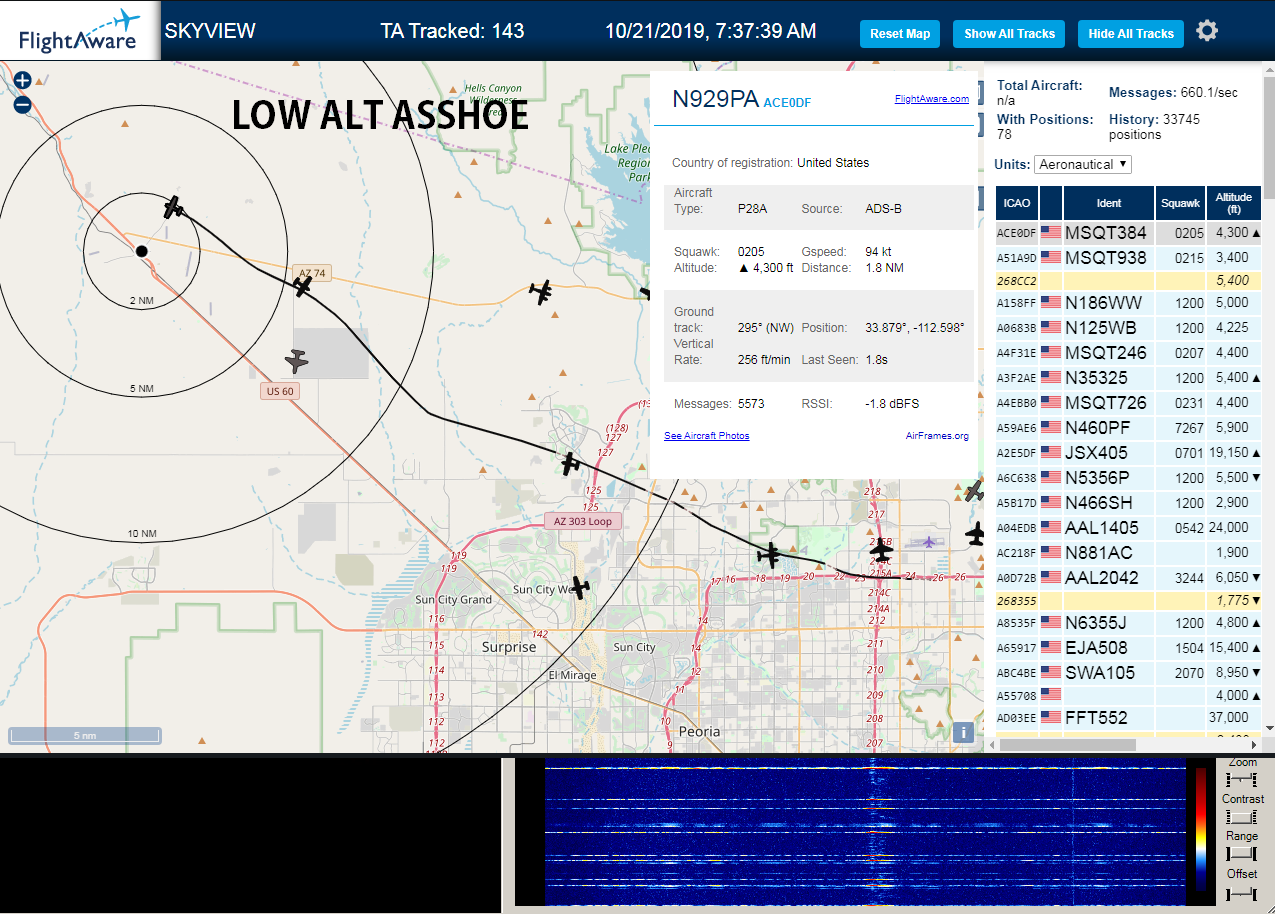Select the N6355J row
The width and height of the screenshot is (1275, 915).
pyautogui.click(x=1129, y=623)
